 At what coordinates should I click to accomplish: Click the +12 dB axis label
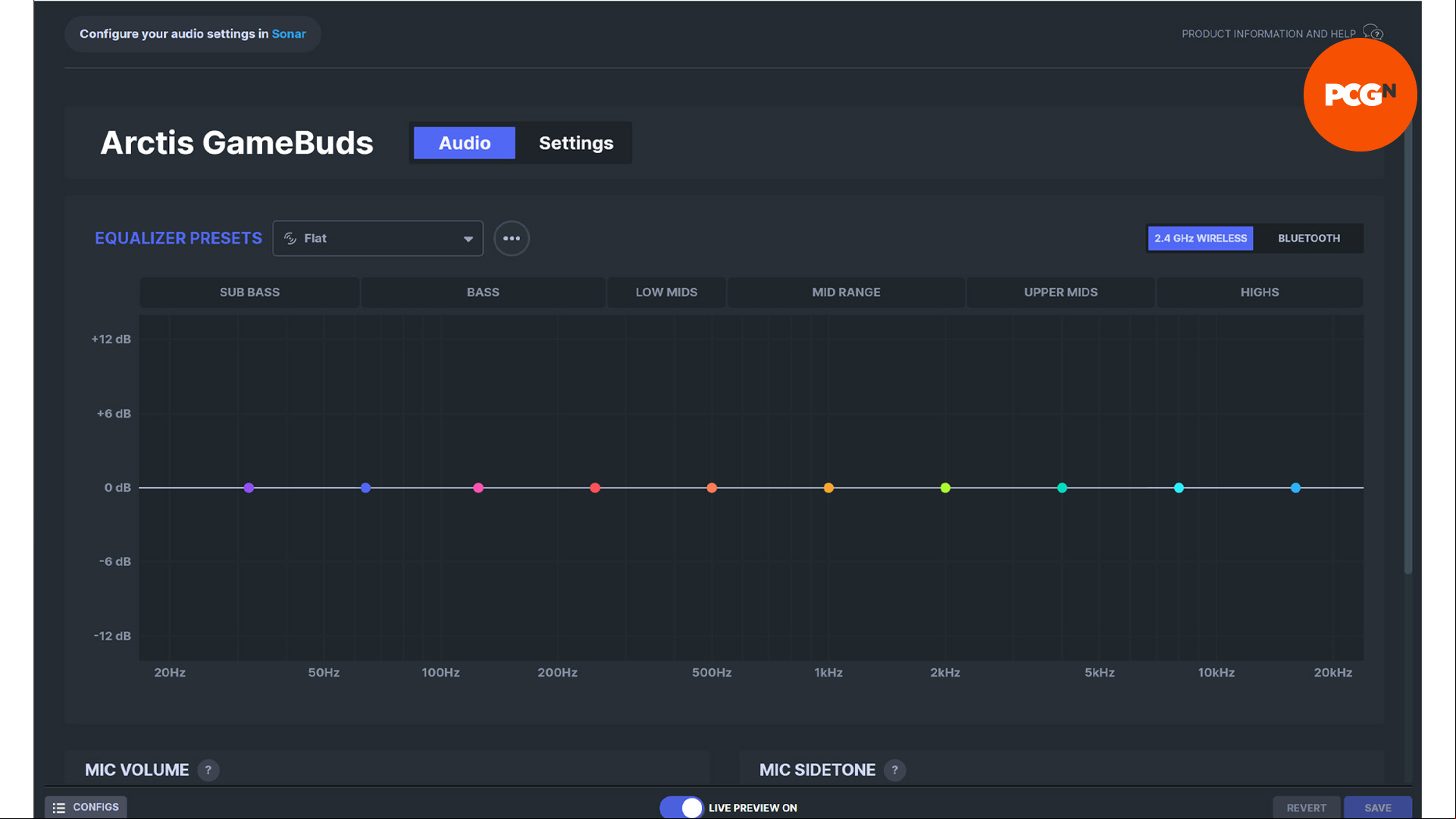(111, 339)
